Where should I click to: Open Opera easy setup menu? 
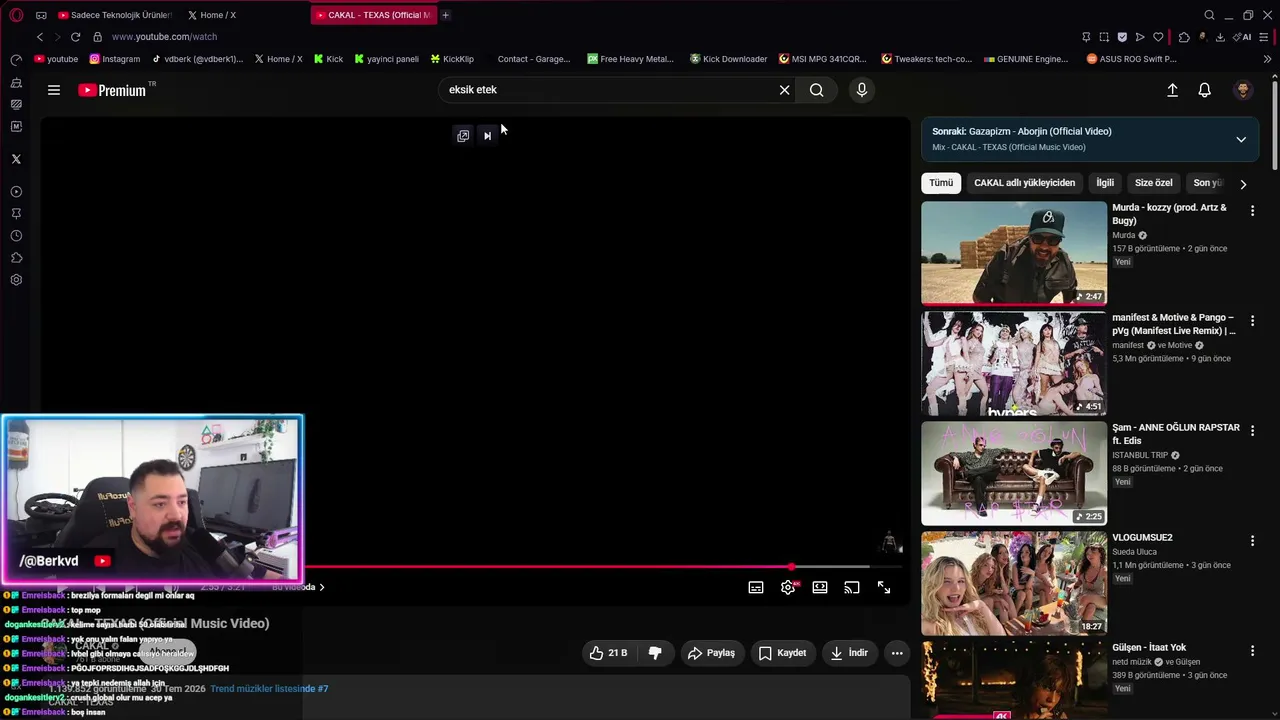1265,37
